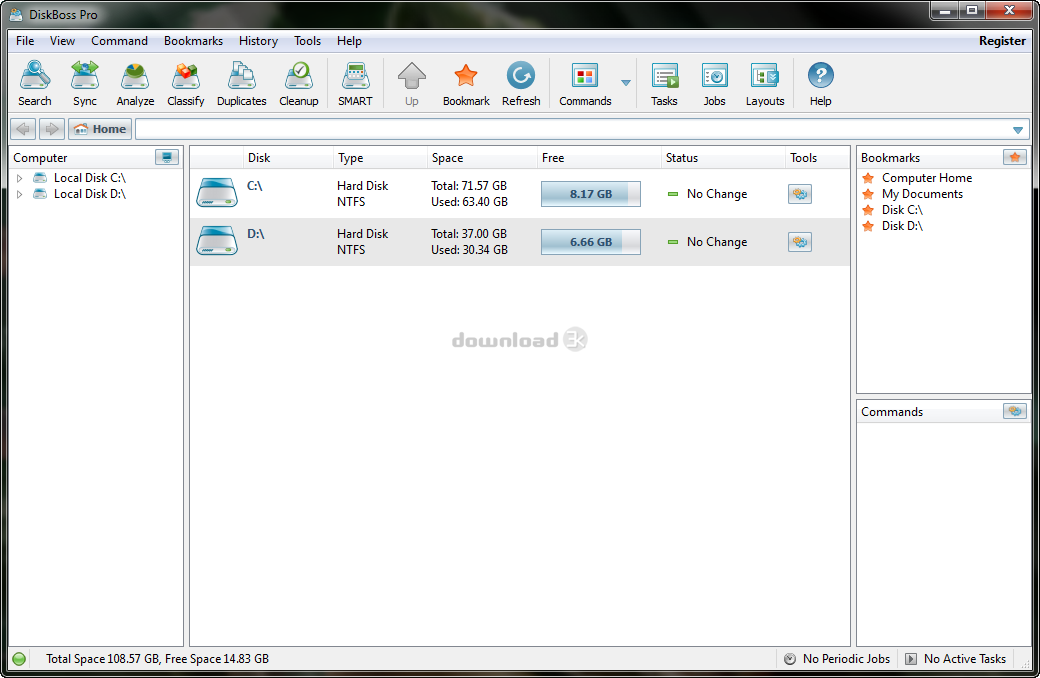Go to Home location button
Viewport: 1040px width, 678px height.
(100, 129)
